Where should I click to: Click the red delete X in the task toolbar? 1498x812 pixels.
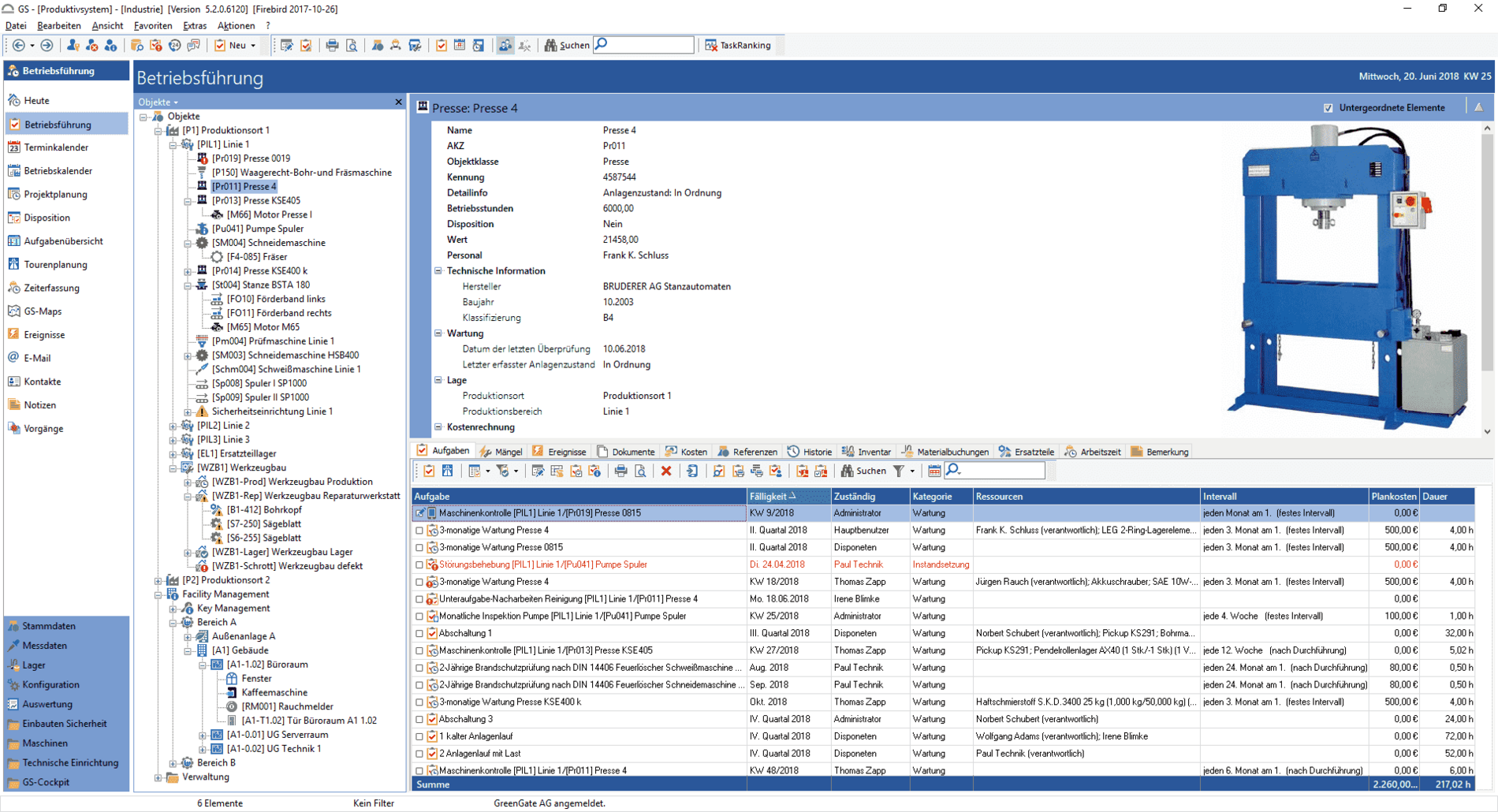click(x=666, y=471)
